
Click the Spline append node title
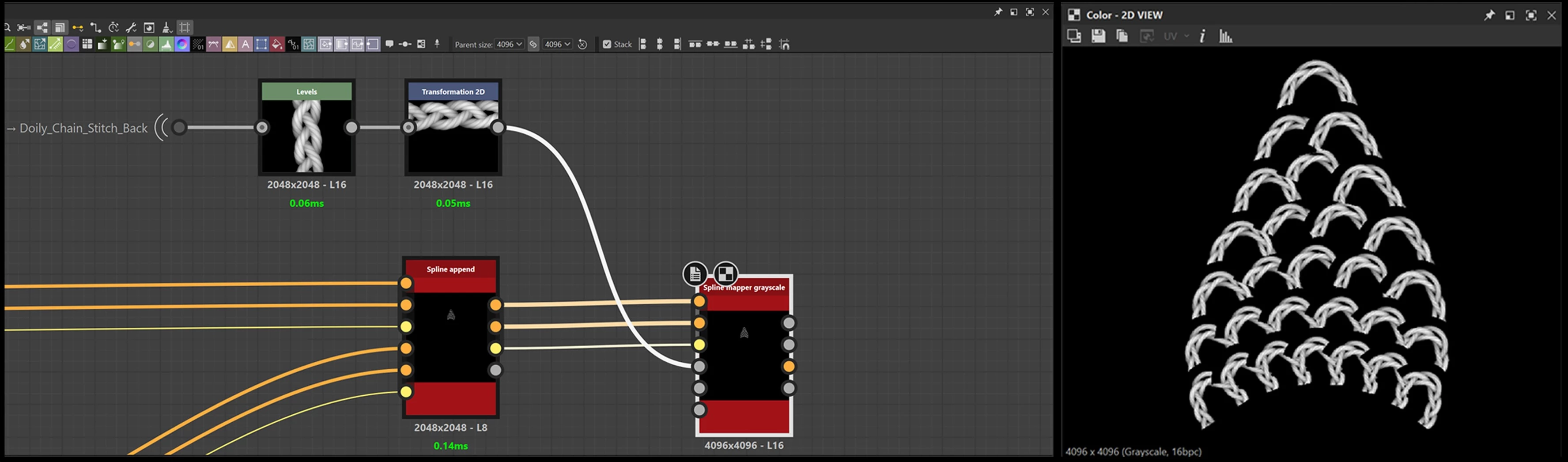(x=450, y=269)
